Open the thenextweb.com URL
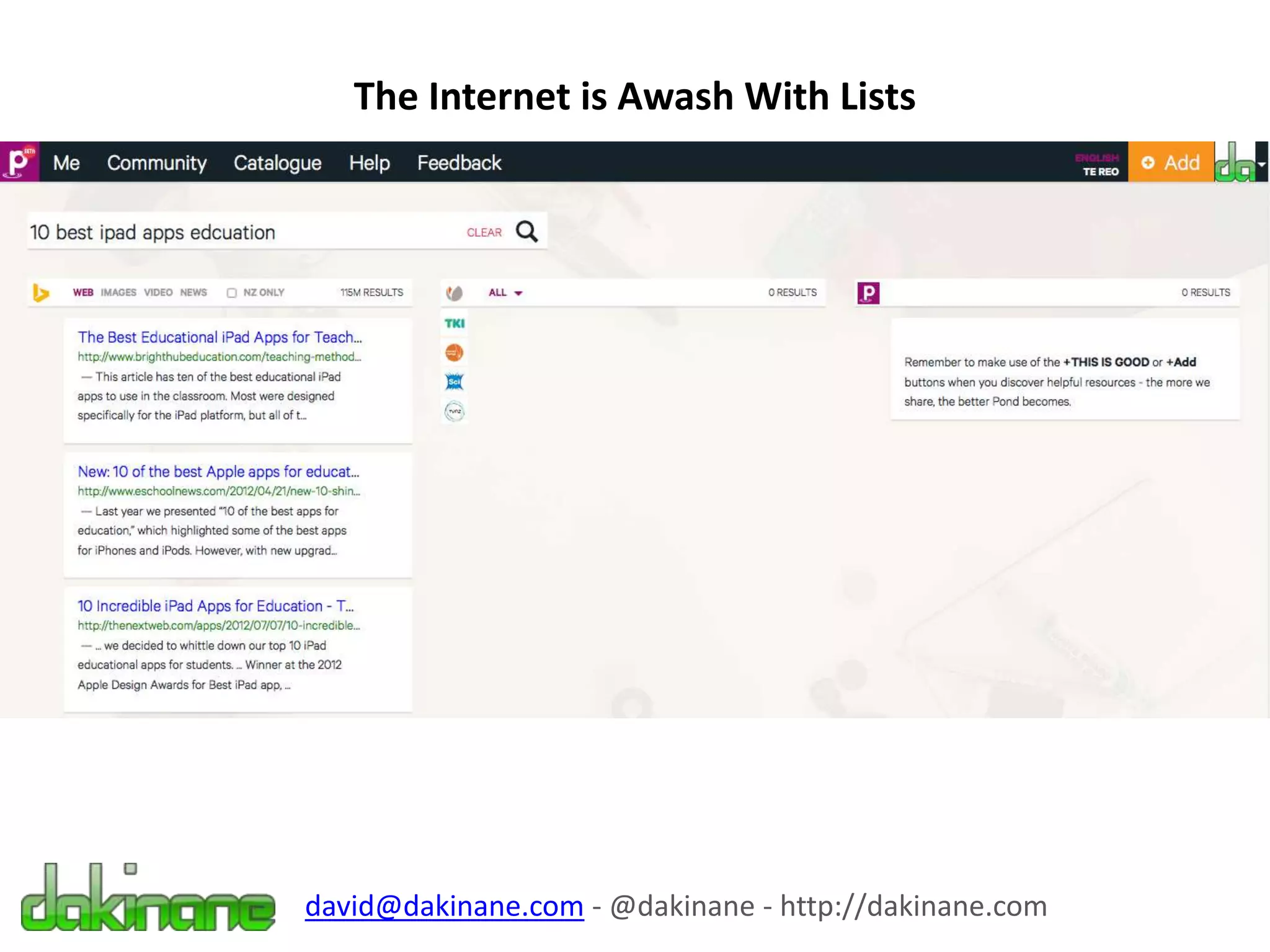This screenshot has height=952, width=1270. (219, 626)
